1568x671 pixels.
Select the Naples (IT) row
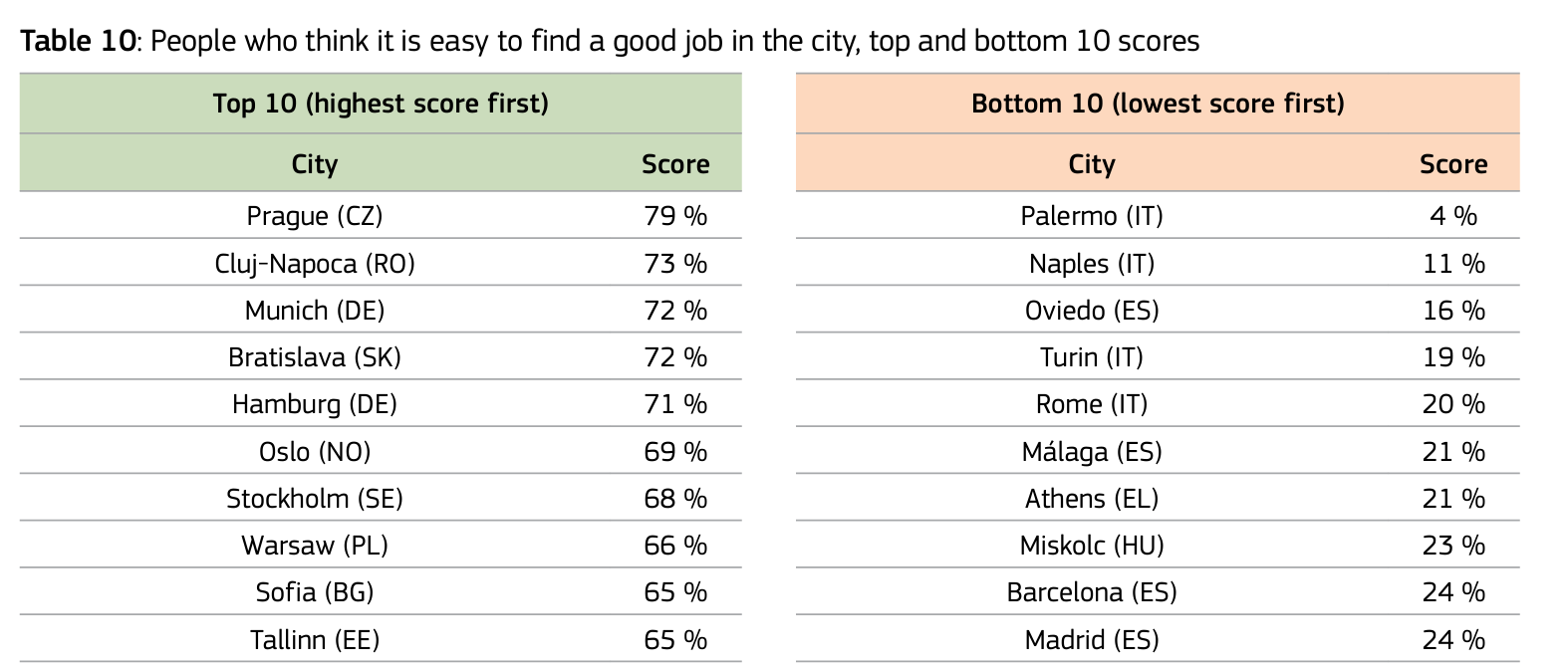pyautogui.click(x=1158, y=263)
